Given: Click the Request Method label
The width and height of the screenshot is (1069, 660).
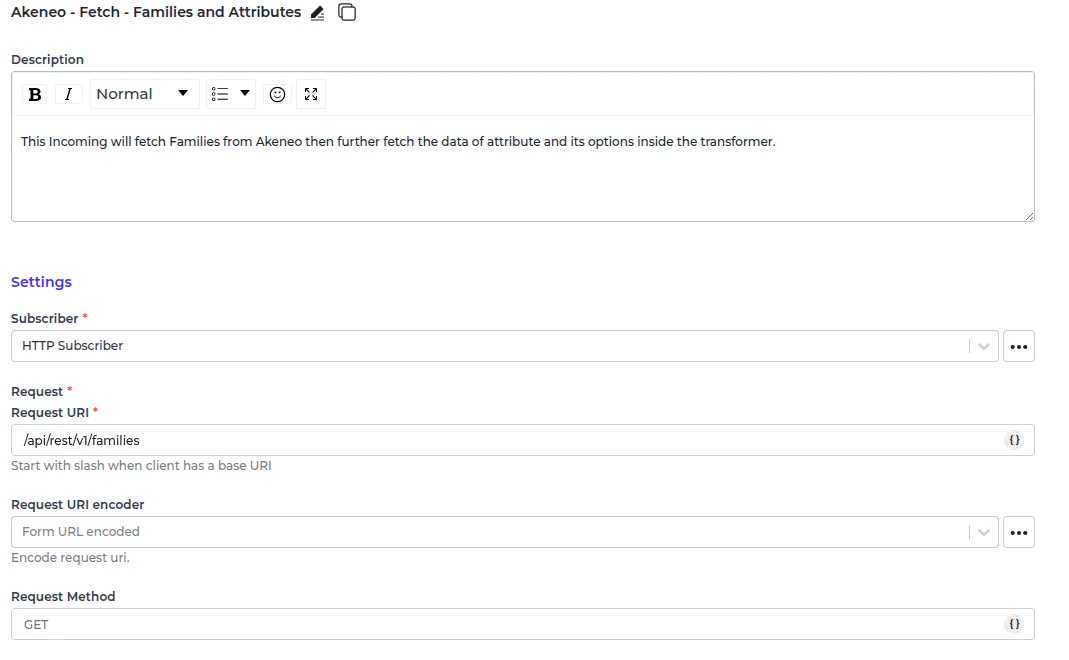Looking at the screenshot, I should coord(63,597).
